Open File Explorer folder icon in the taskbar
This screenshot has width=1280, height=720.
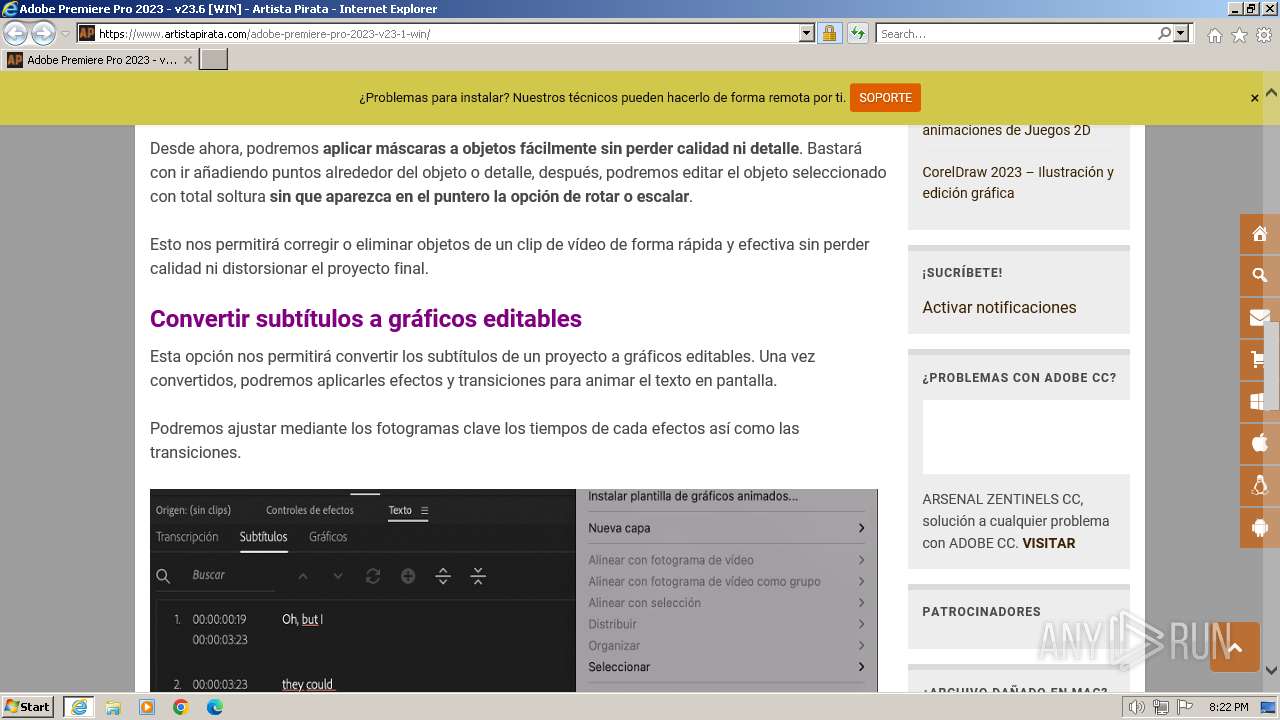point(113,707)
